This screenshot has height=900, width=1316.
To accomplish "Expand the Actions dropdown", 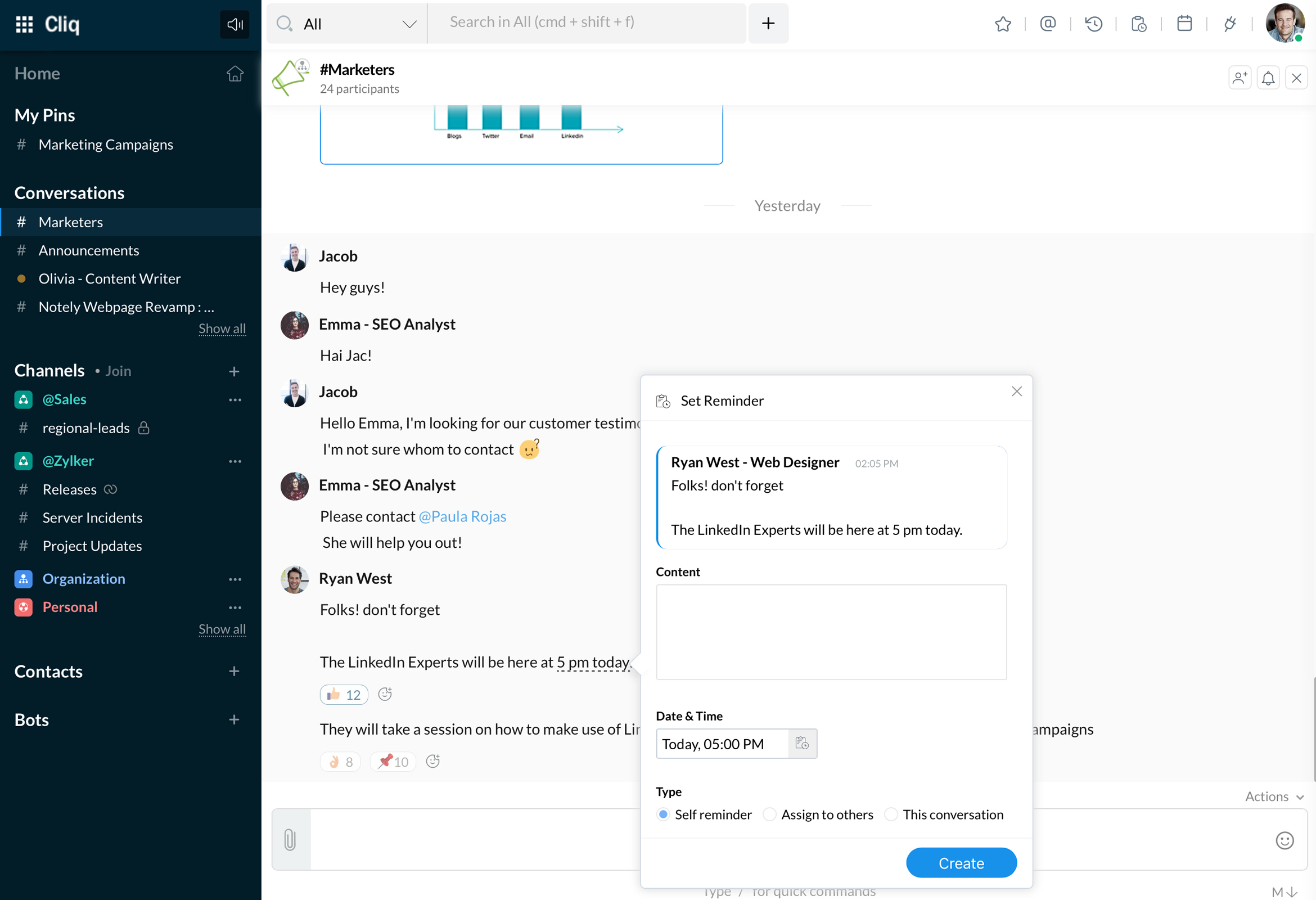I will click(1274, 796).
